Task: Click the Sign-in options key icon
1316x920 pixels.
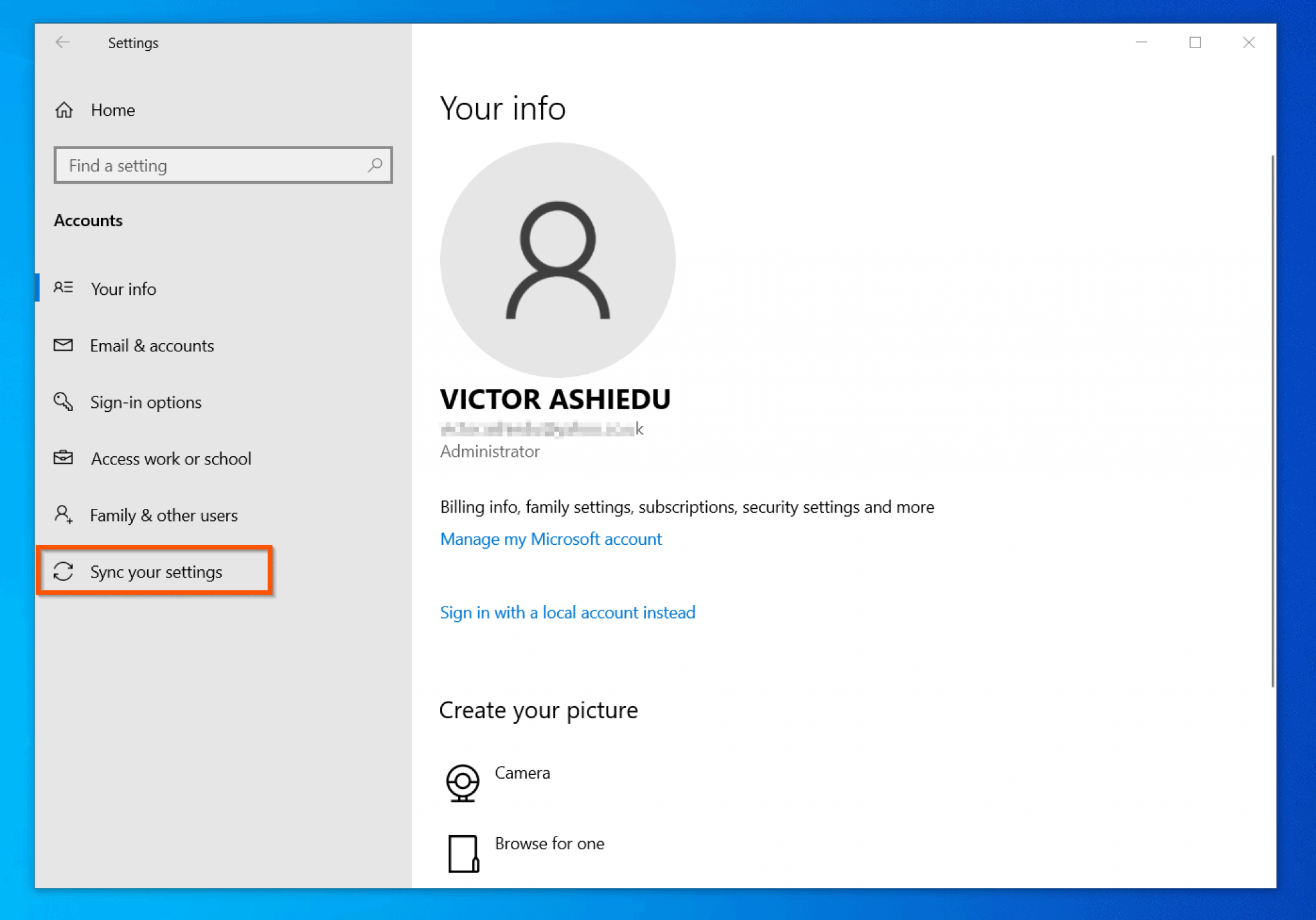Action: (x=63, y=402)
